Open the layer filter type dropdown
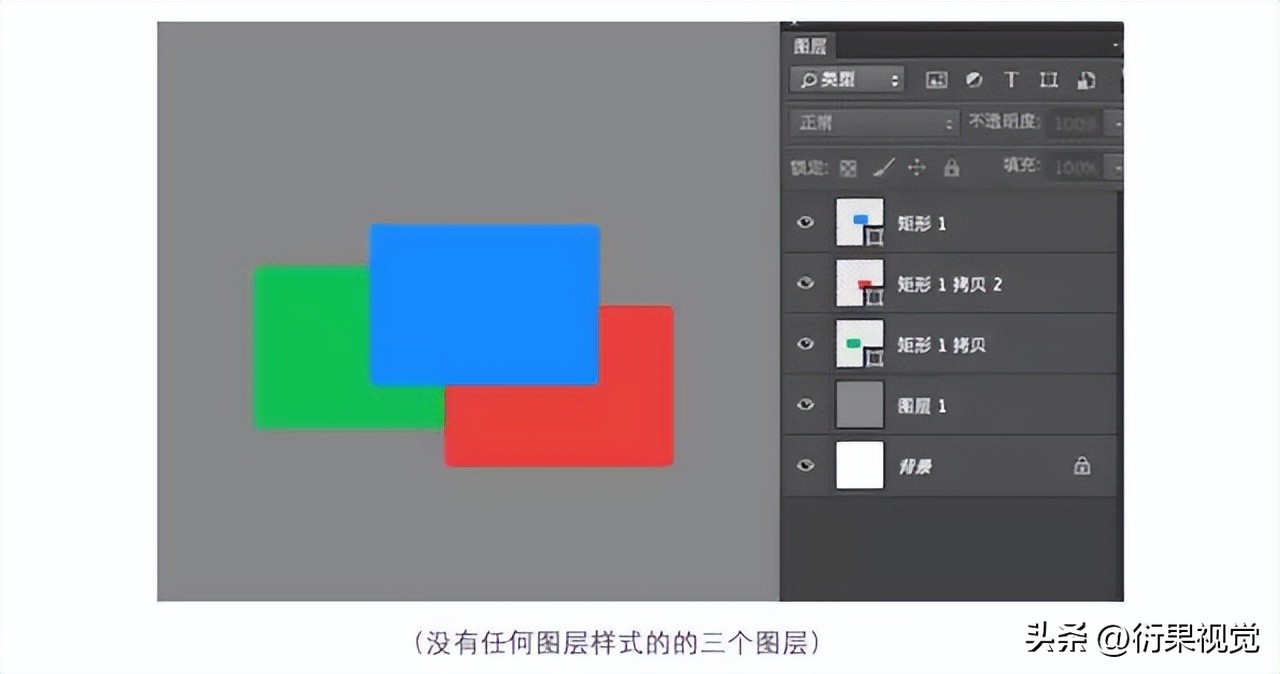 (x=846, y=79)
